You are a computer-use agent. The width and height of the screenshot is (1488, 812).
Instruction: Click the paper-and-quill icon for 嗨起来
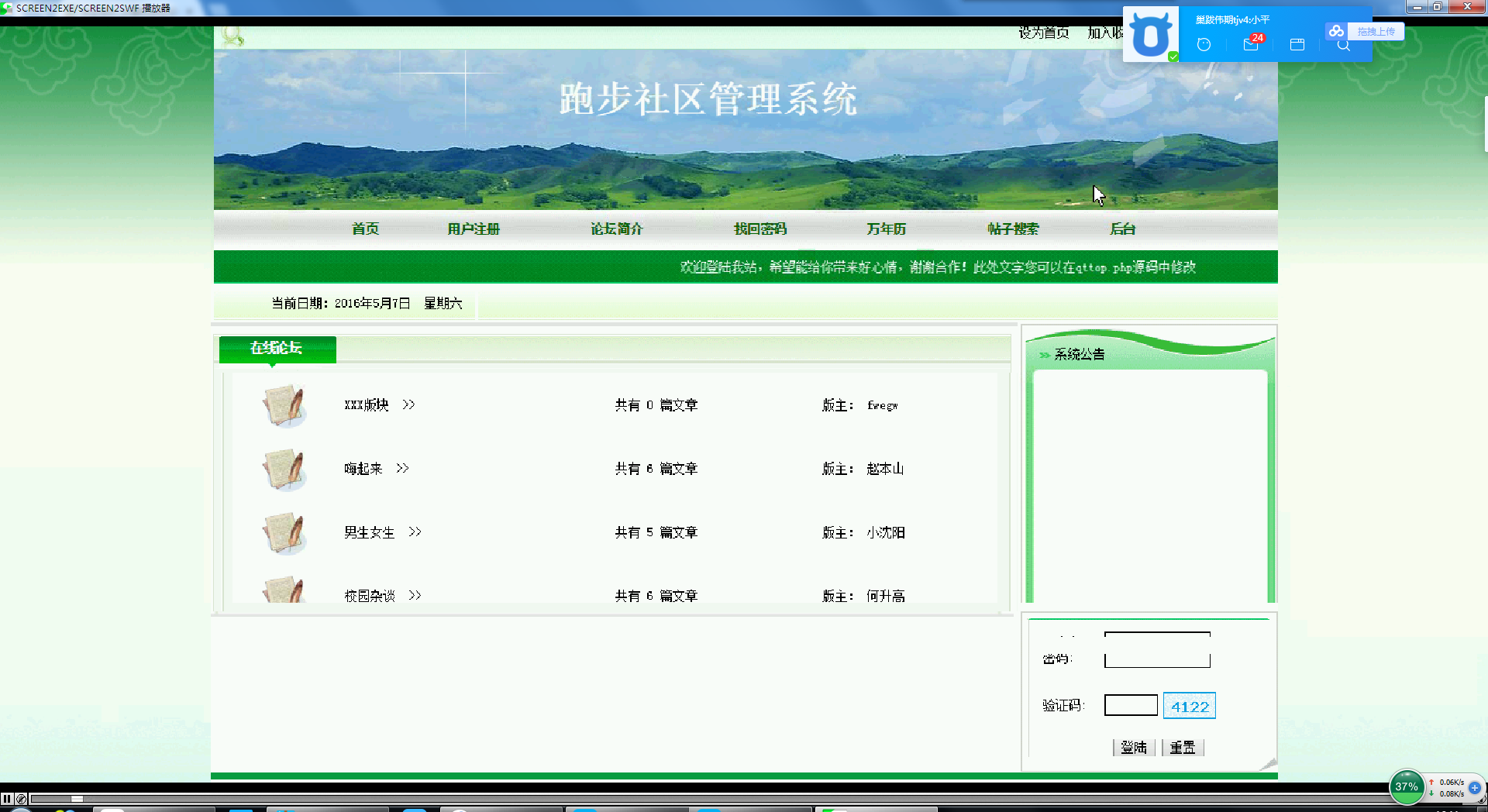click(284, 469)
